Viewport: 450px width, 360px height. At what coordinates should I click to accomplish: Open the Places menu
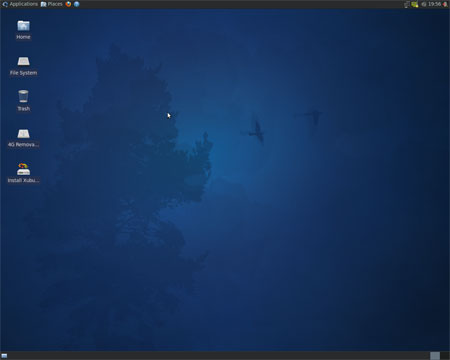pos(52,4)
